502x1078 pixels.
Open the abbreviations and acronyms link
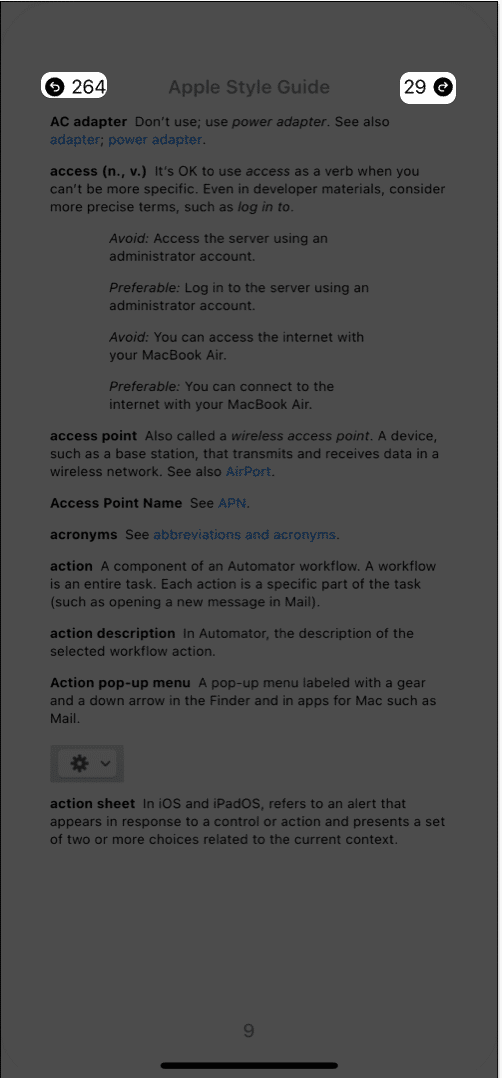(x=244, y=534)
